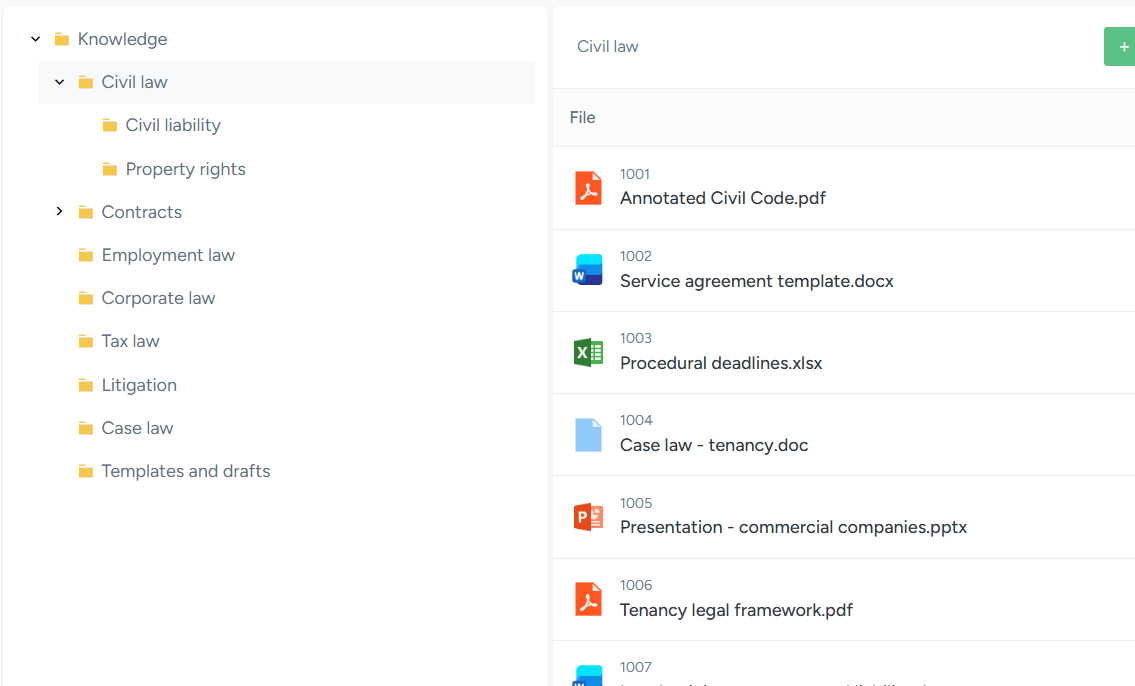
Task: Click file number 1006
Action: pyautogui.click(x=636, y=585)
